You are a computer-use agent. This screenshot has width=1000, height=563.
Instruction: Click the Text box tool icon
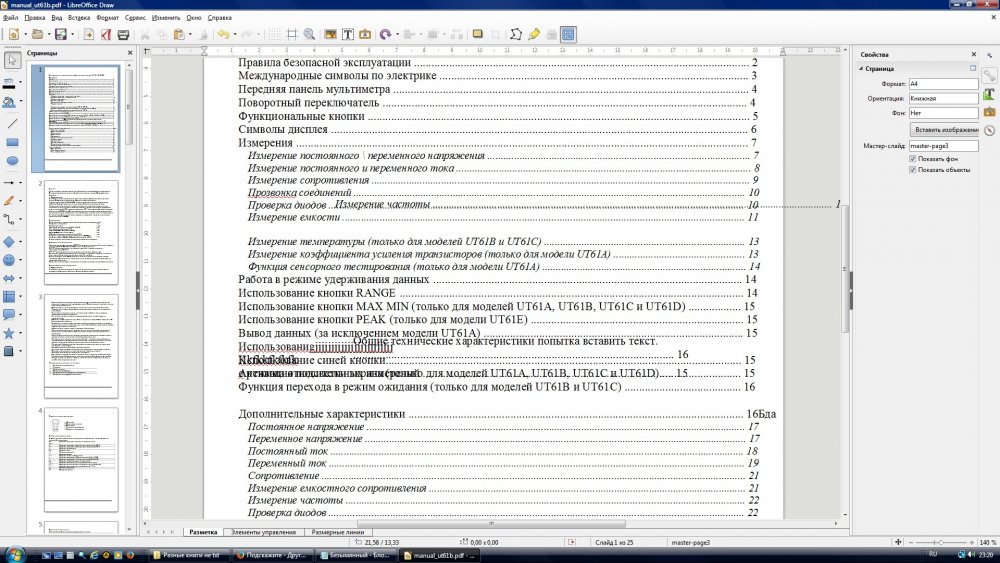[x=348, y=34]
